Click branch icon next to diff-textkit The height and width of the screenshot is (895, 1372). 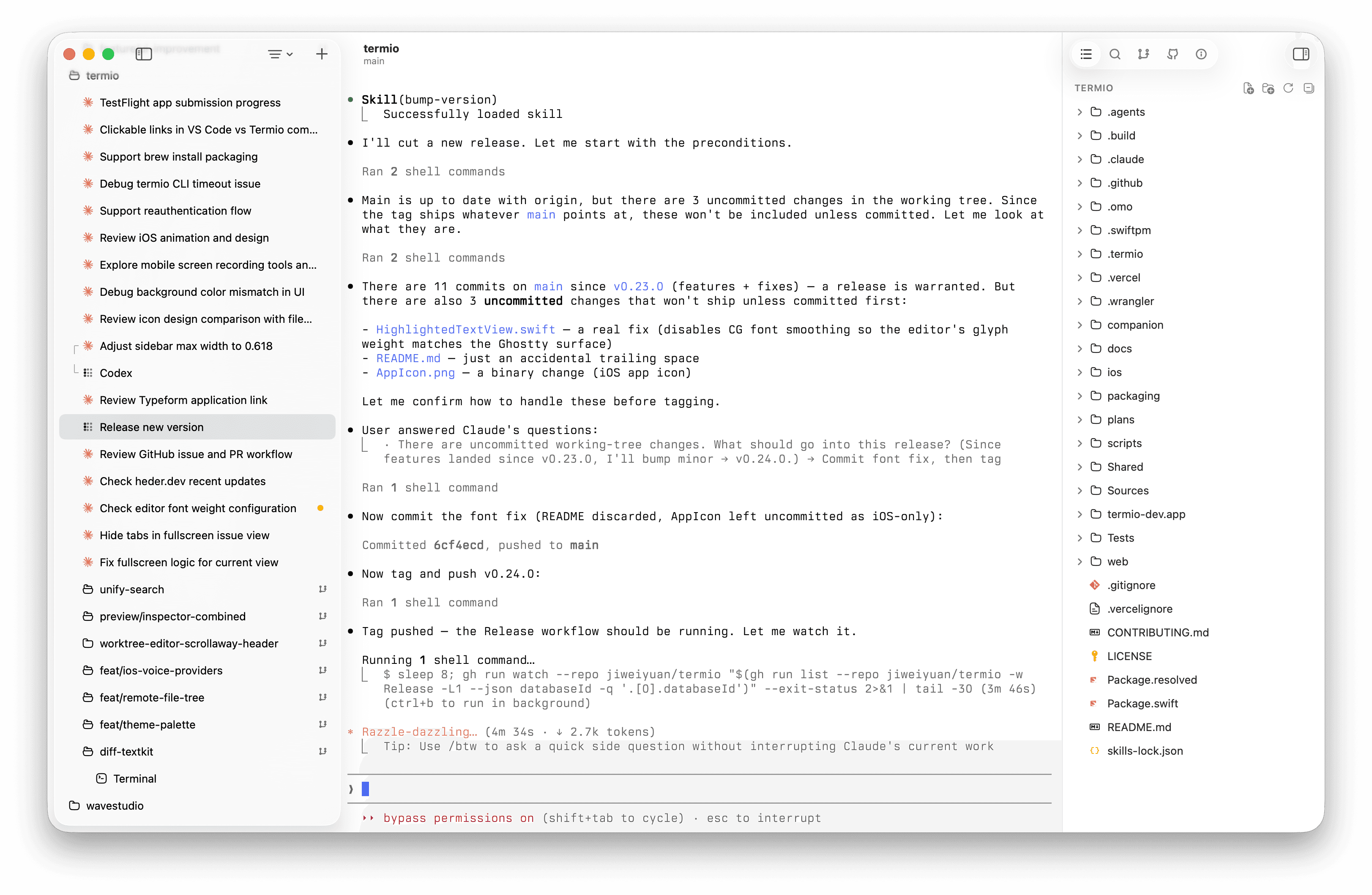[x=323, y=751]
